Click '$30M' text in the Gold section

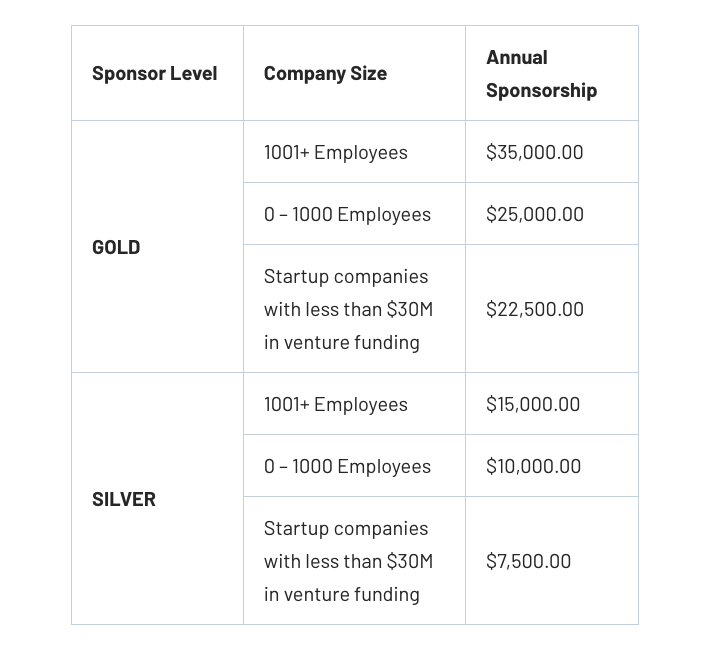point(410,309)
